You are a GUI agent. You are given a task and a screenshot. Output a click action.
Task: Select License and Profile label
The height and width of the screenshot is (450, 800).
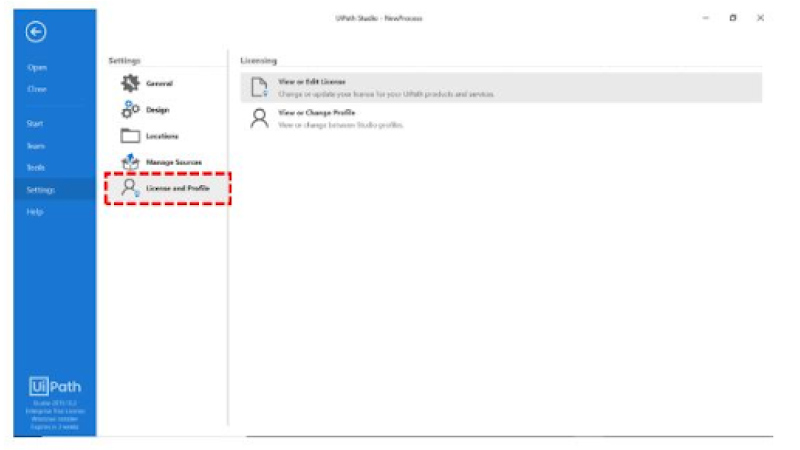click(178, 188)
